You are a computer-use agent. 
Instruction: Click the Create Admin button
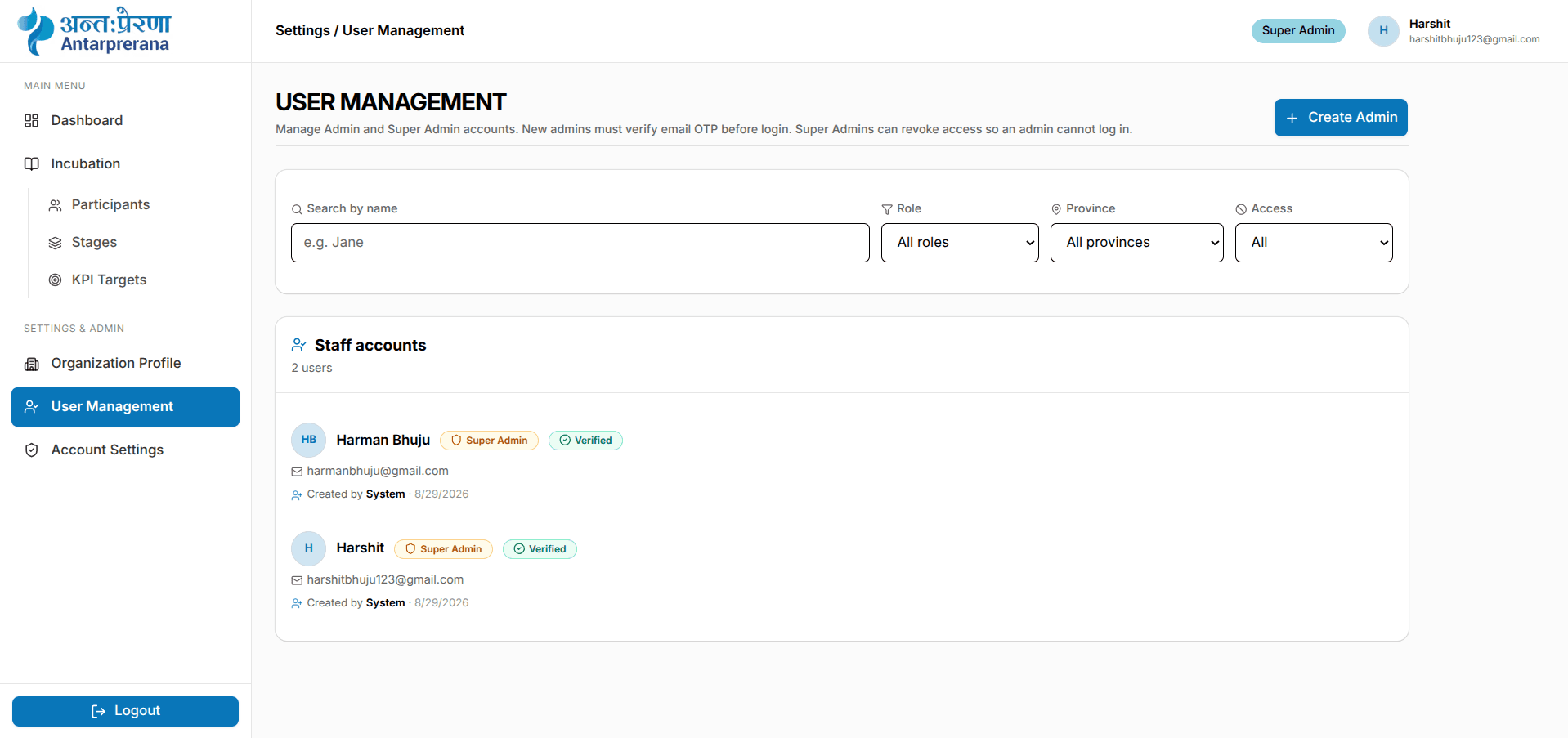1341,118
